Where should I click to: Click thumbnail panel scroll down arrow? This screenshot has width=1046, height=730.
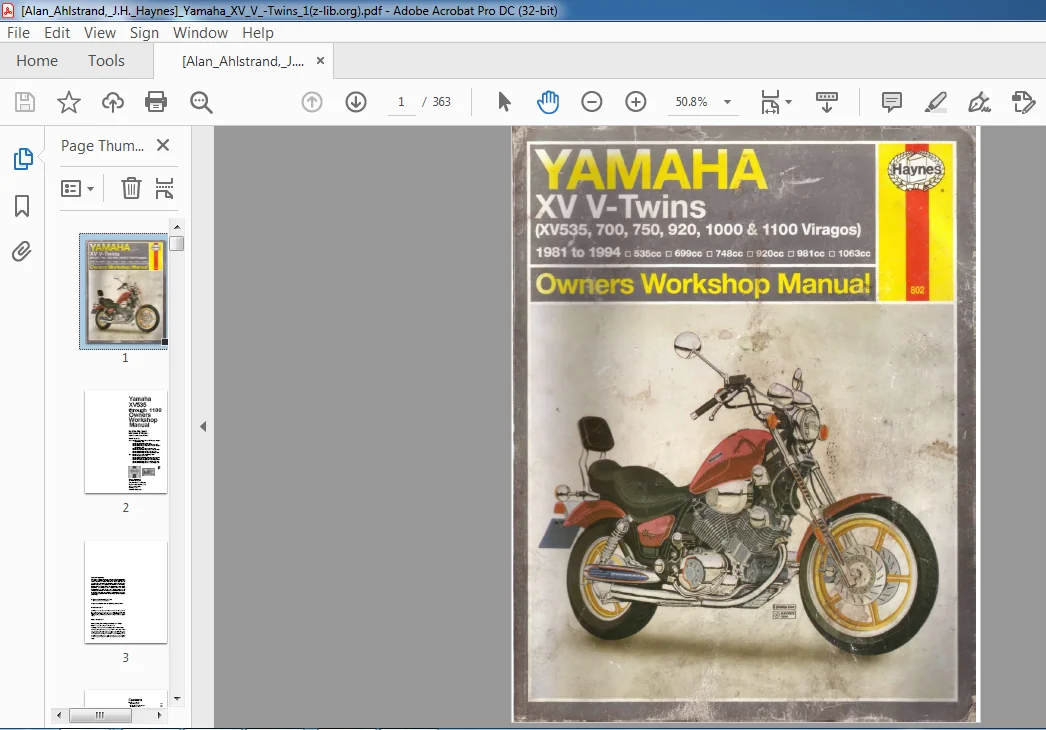click(177, 699)
